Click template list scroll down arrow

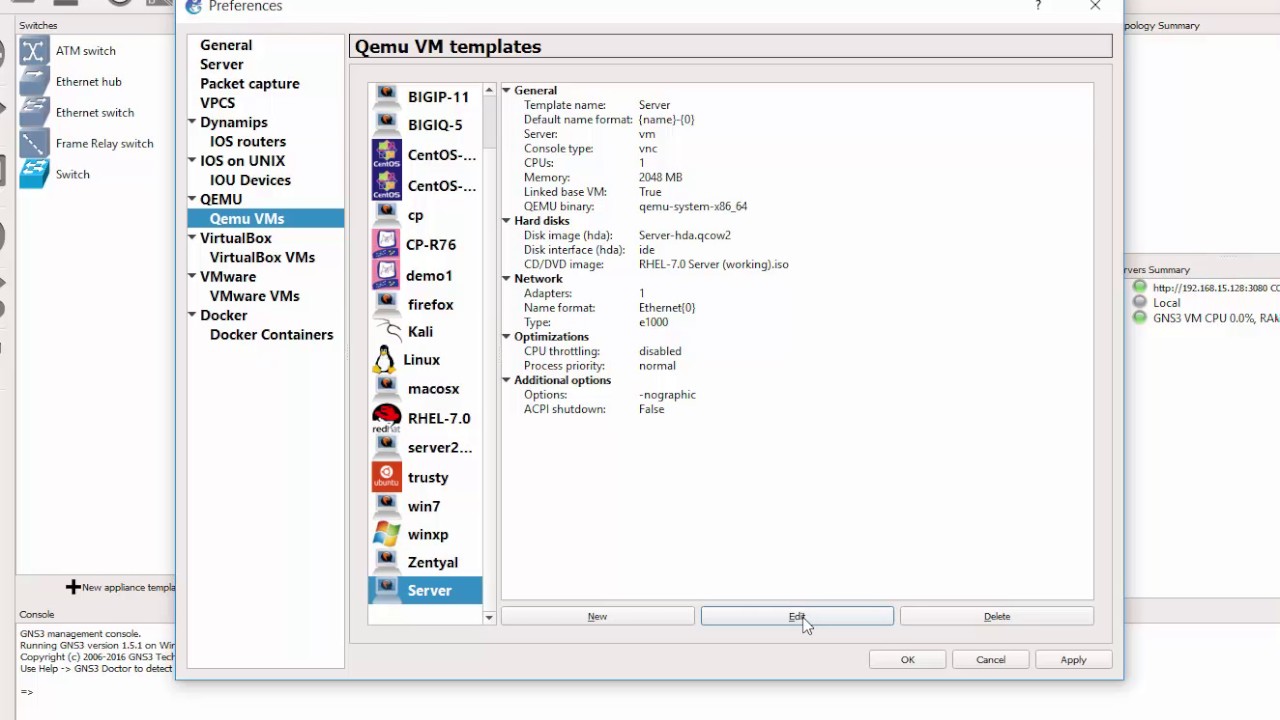(x=489, y=618)
